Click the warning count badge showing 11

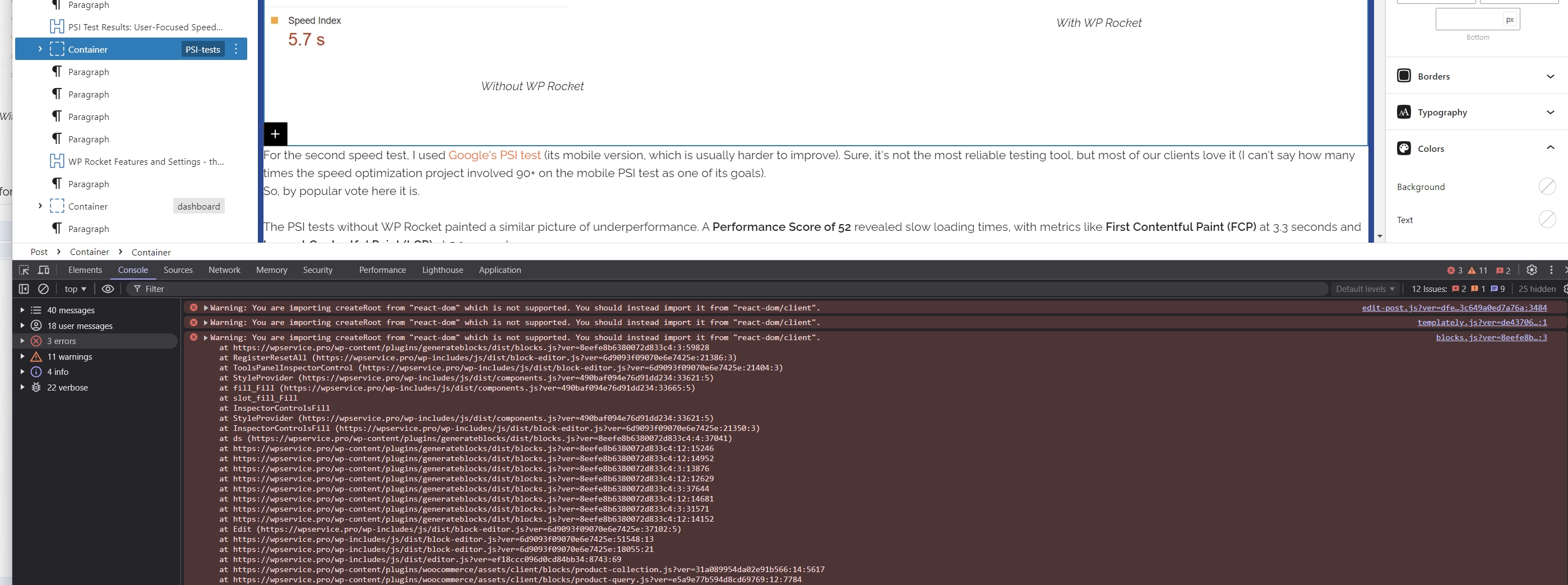click(x=1477, y=271)
